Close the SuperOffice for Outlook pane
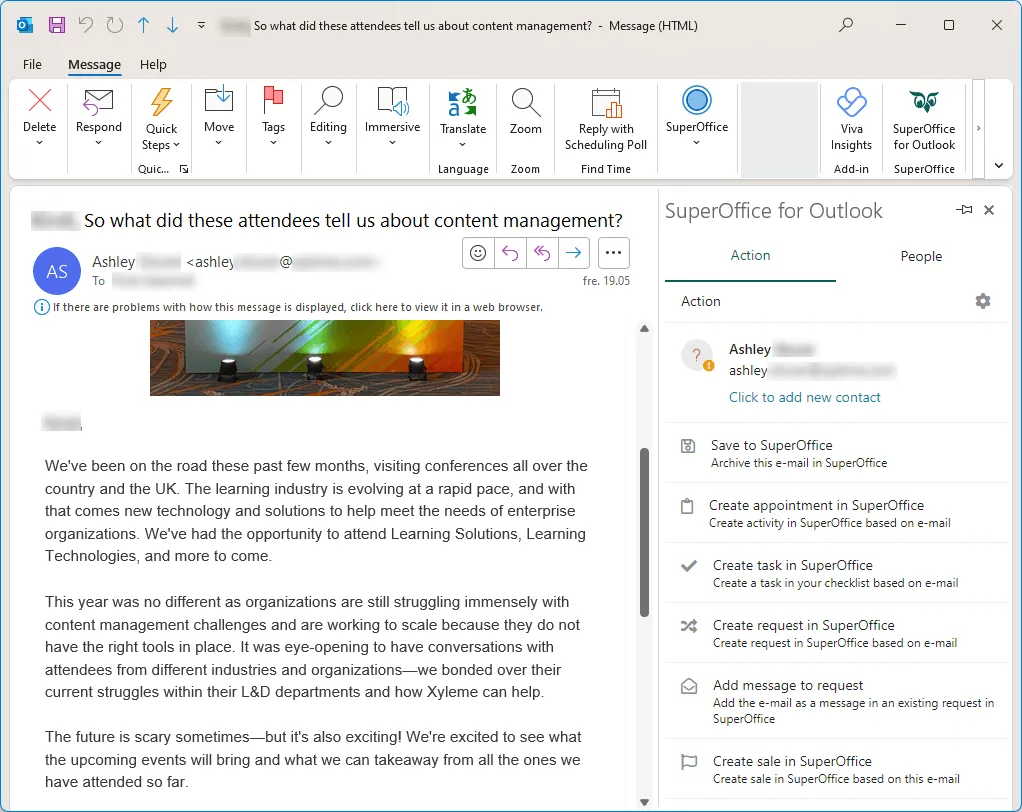This screenshot has height=812, width=1022. [989, 210]
